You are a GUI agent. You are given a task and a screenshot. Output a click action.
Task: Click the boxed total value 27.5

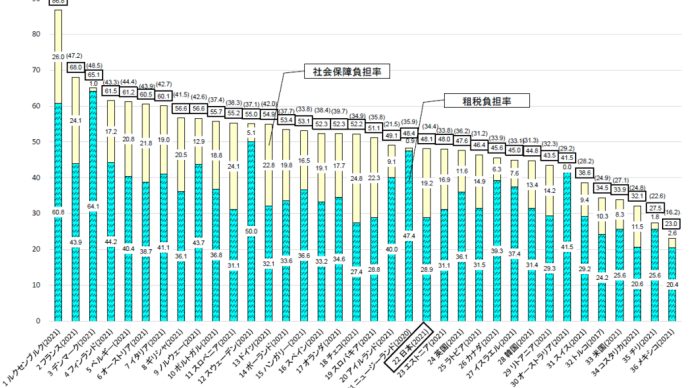click(x=655, y=208)
